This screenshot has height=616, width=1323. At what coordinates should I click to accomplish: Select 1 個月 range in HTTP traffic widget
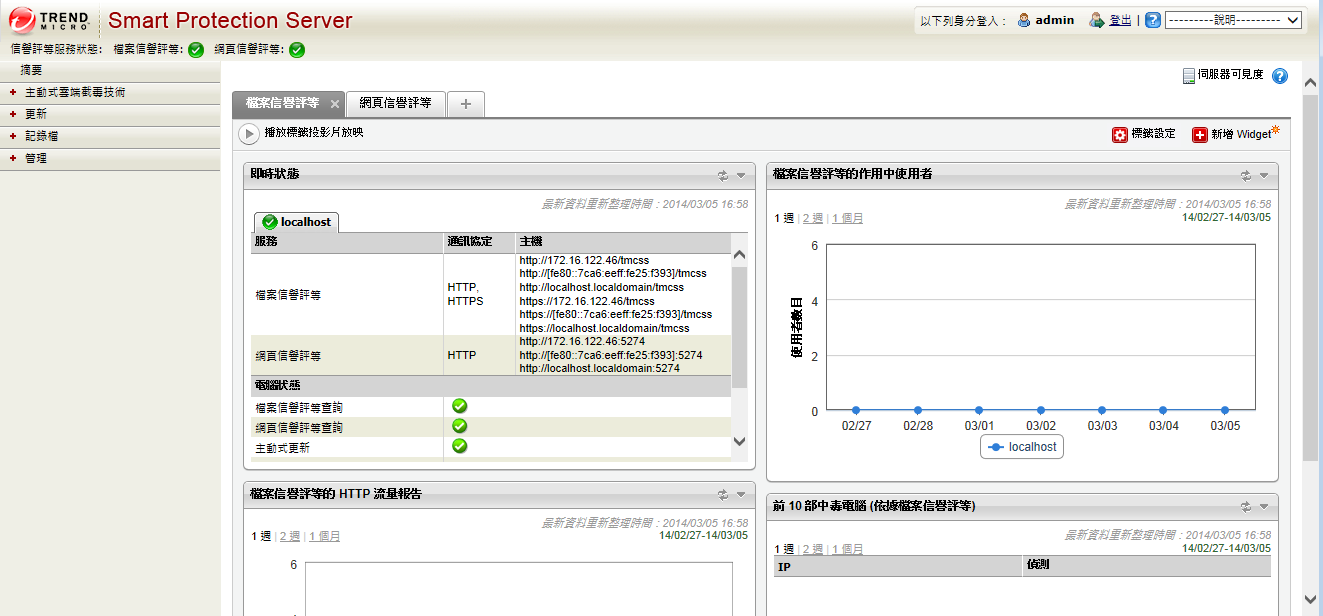click(324, 537)
